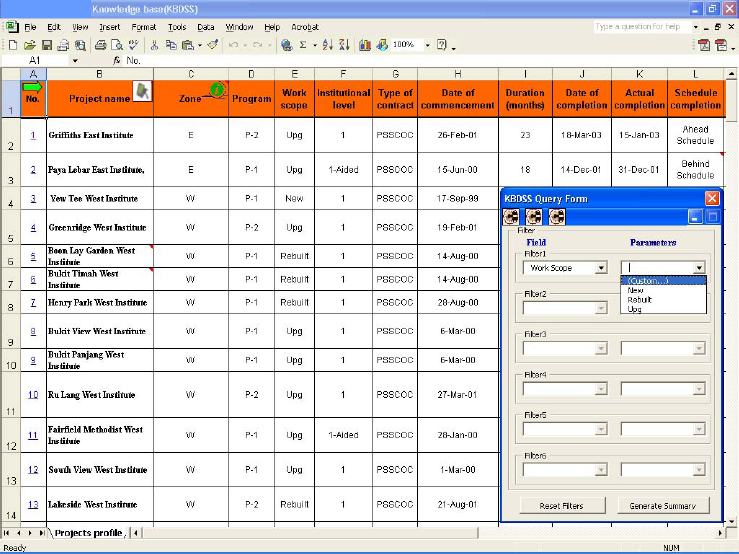The height and width of the screenshot is (554, 739).
Task: Select (Custom...) in the parameters list
Action: [x=663, y=281]
